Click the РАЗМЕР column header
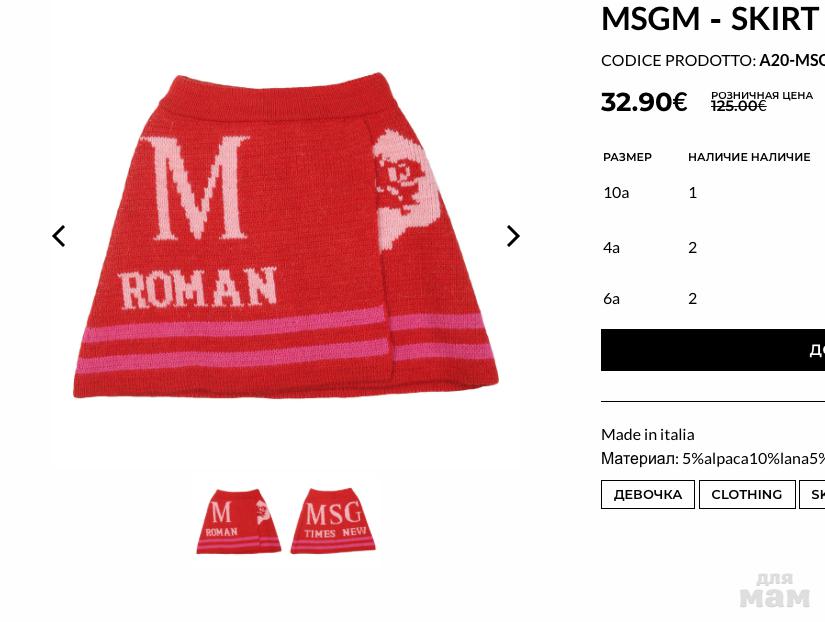This screenshot has width=825, height=622. tap(627, 157)
